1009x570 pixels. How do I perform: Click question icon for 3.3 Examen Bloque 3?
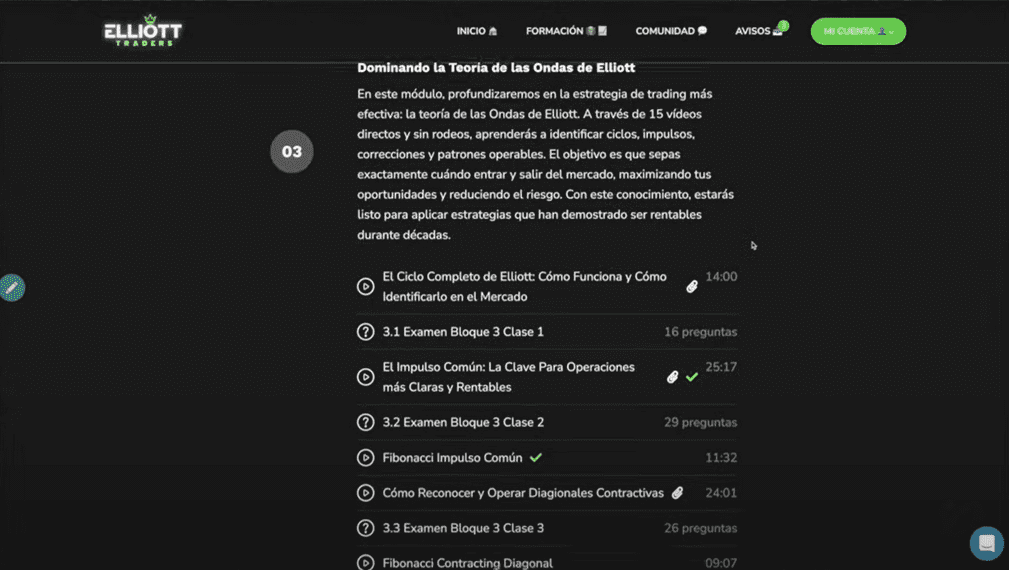coord(366,528)
